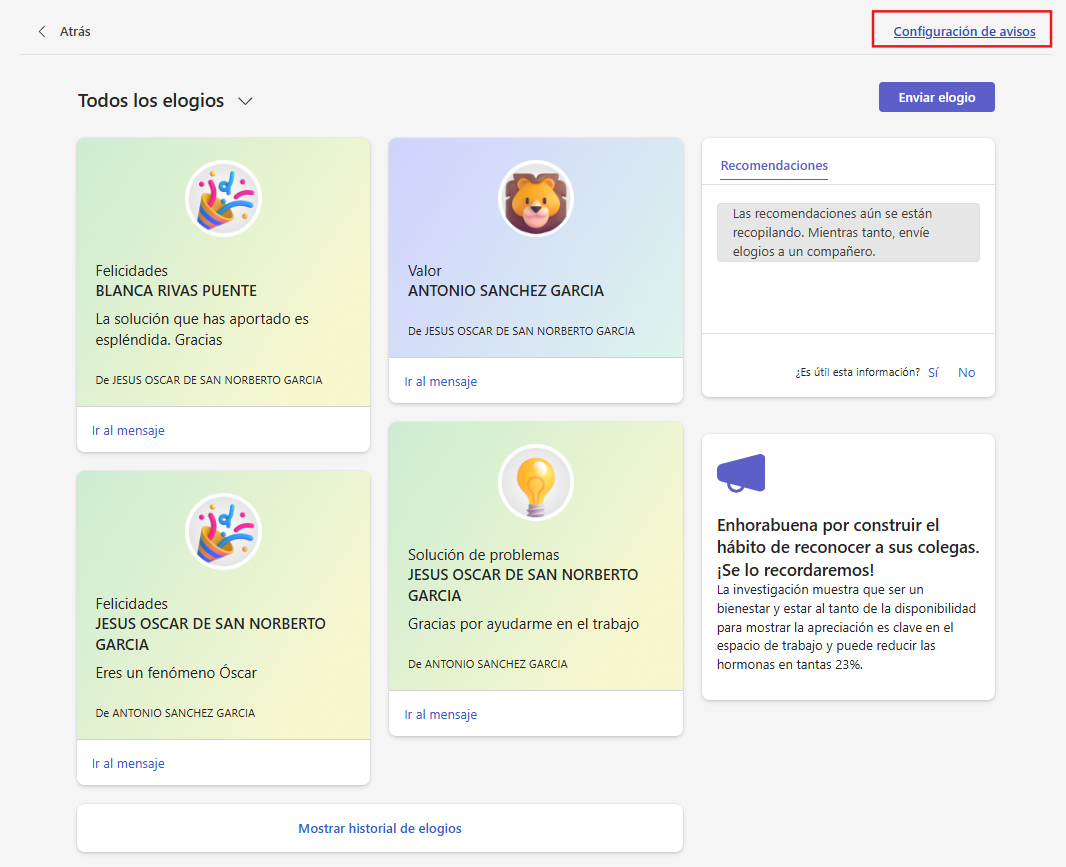
Task: Click the Enhorabuena por construir el hábito heading
Action: pyautogui.click(x=848, y=547)
